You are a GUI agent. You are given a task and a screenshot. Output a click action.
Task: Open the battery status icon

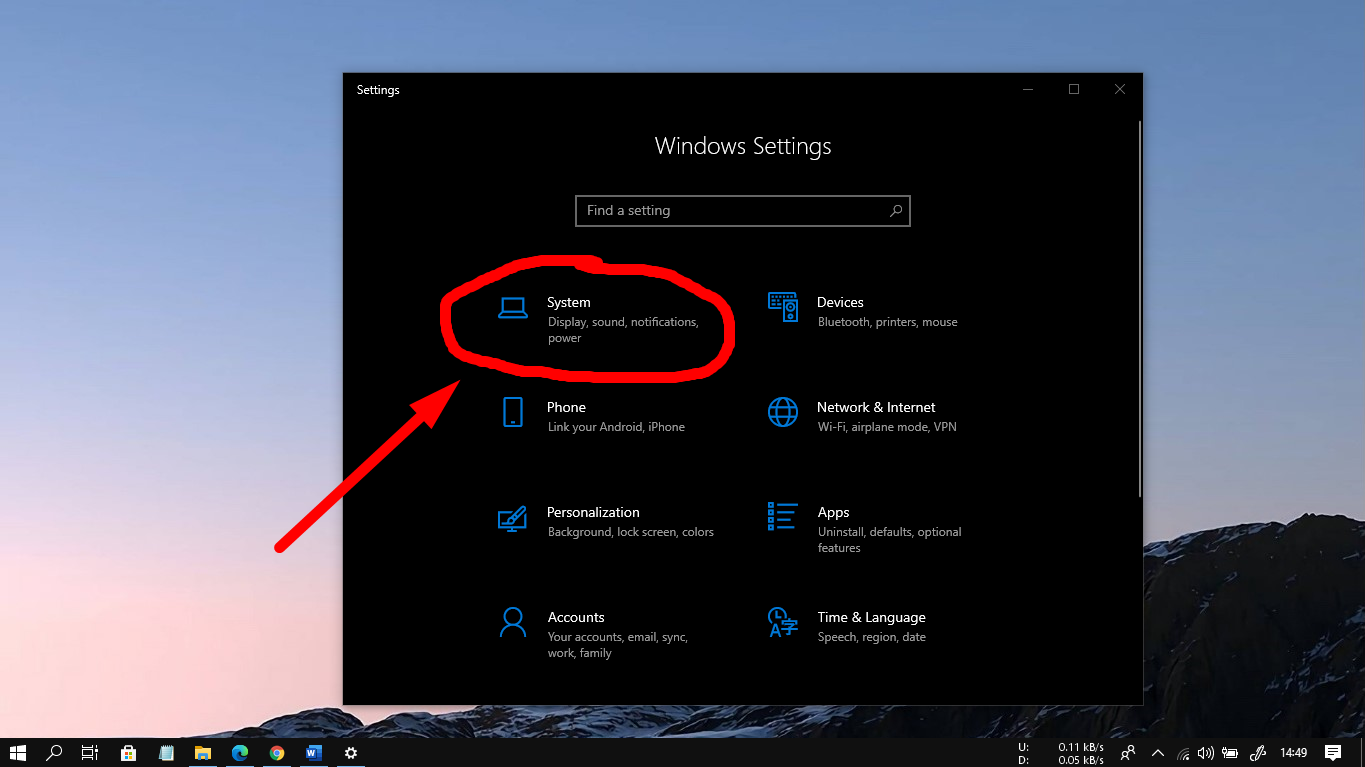1231,753
